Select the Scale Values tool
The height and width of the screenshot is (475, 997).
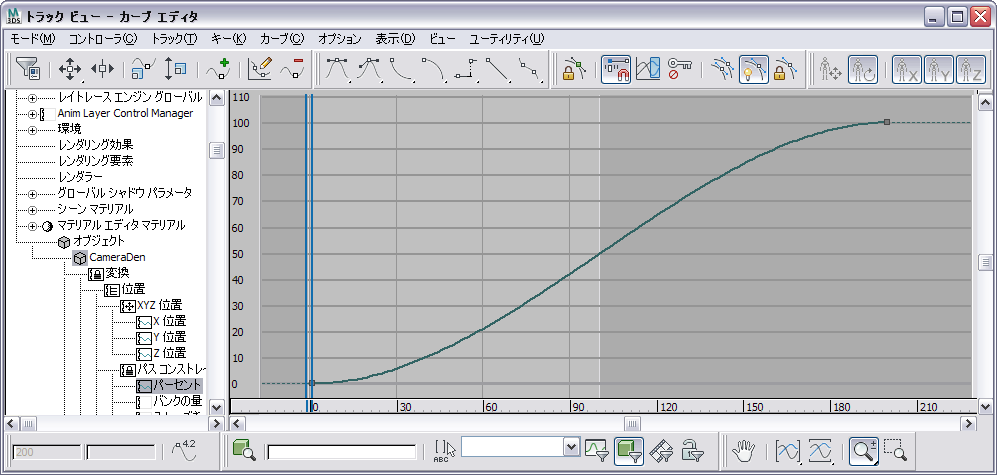[174, 69]
